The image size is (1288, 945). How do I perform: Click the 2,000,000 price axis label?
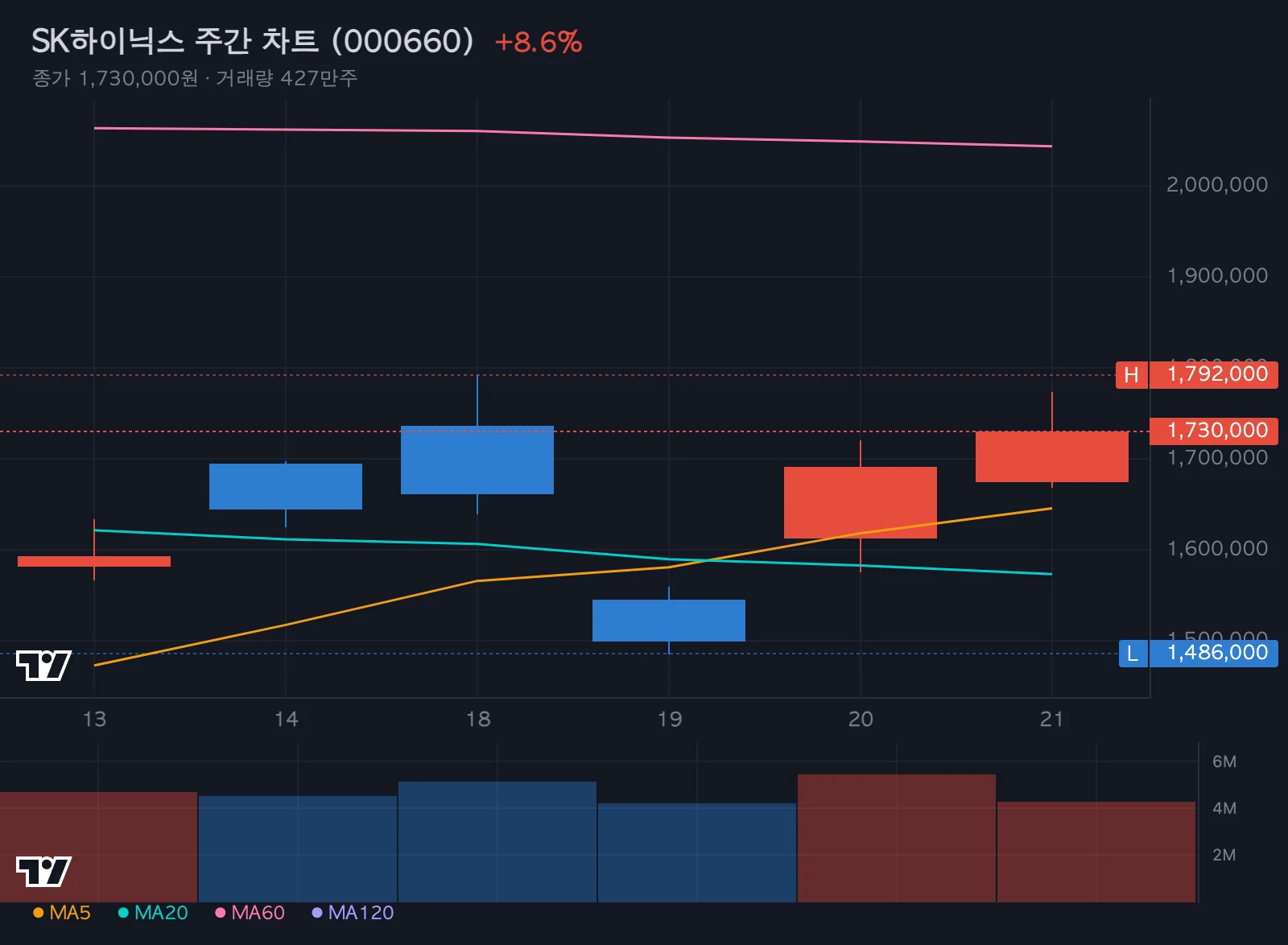click(1217, 185)
